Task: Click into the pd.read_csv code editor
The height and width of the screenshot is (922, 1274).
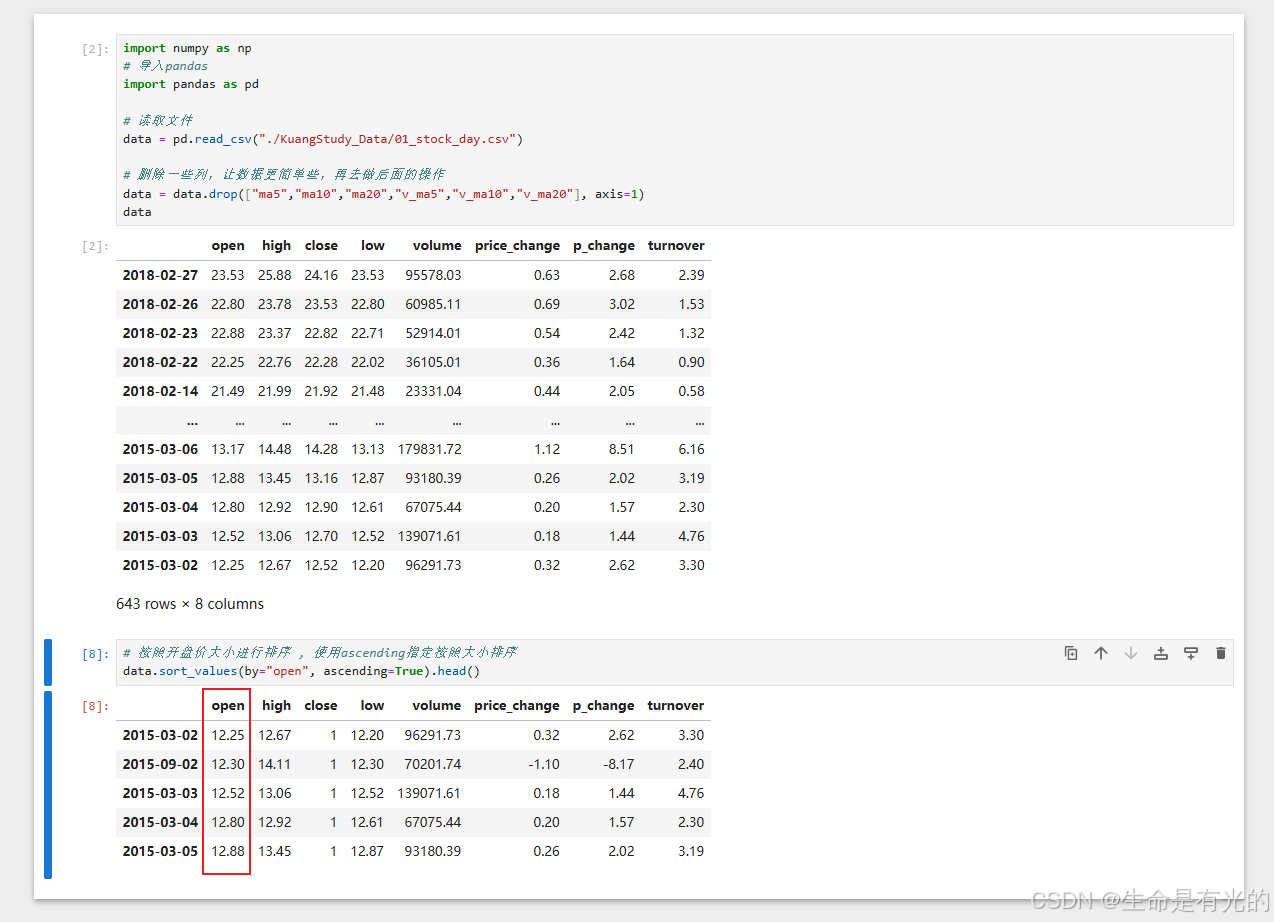Action: (x=674, y=130)
